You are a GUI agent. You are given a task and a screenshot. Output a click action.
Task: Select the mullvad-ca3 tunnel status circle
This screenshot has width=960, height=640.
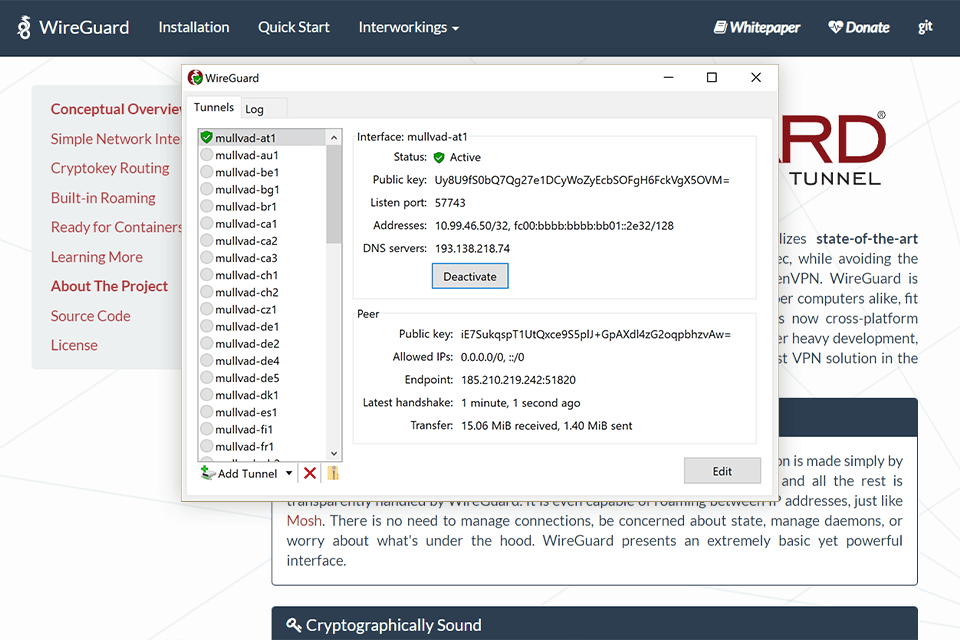click(207, 258)
